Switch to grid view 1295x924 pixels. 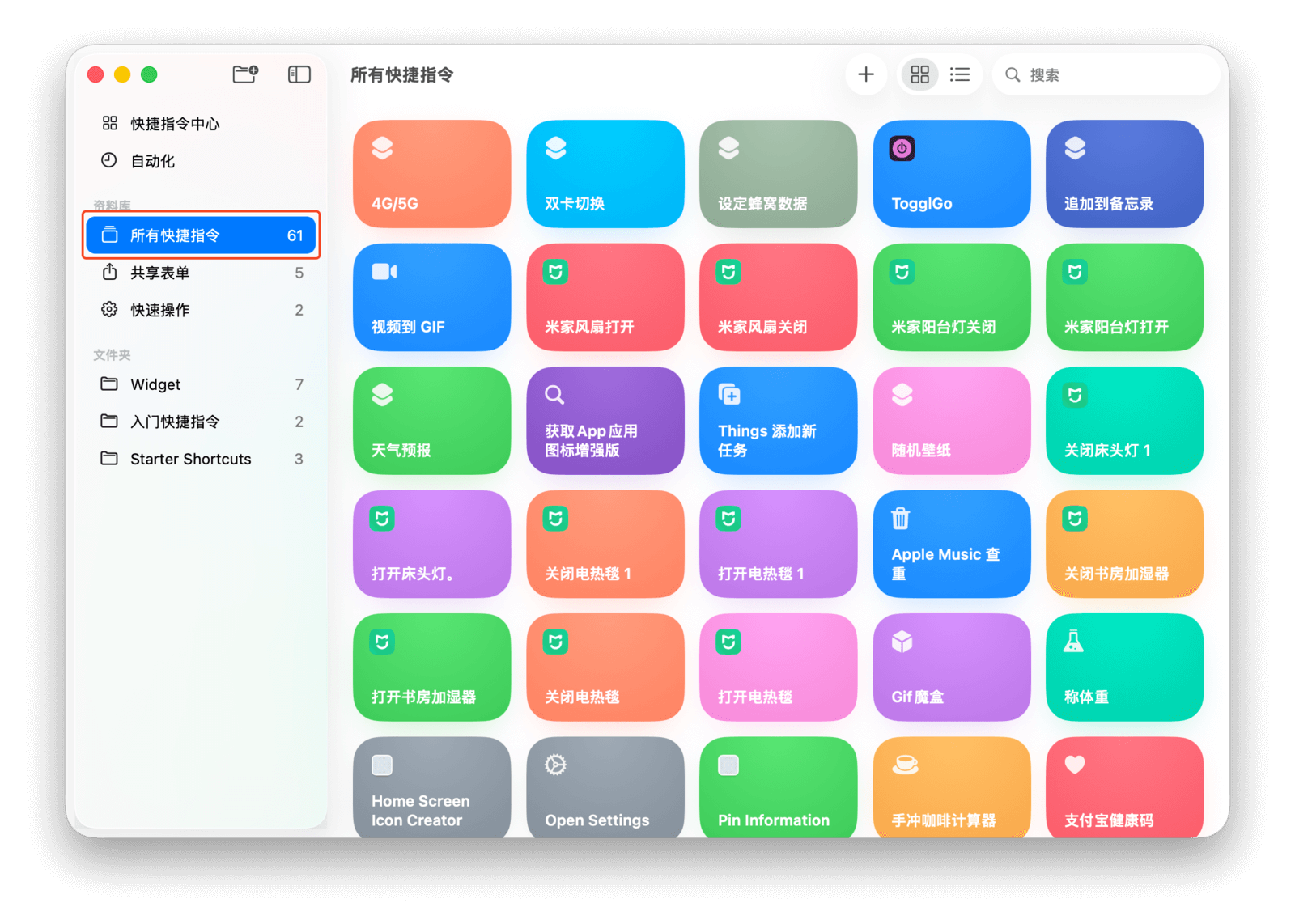[919, 74]
